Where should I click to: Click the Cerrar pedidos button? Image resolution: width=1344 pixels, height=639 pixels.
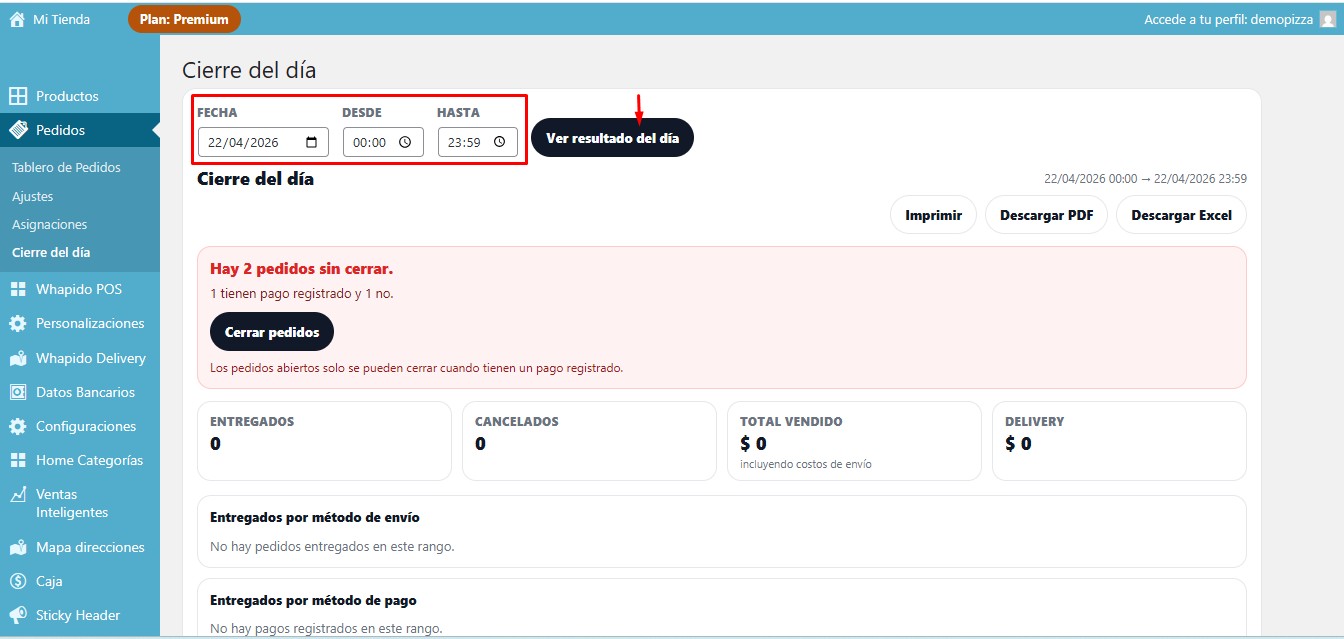pyautogui.click(x=272, y=332)
